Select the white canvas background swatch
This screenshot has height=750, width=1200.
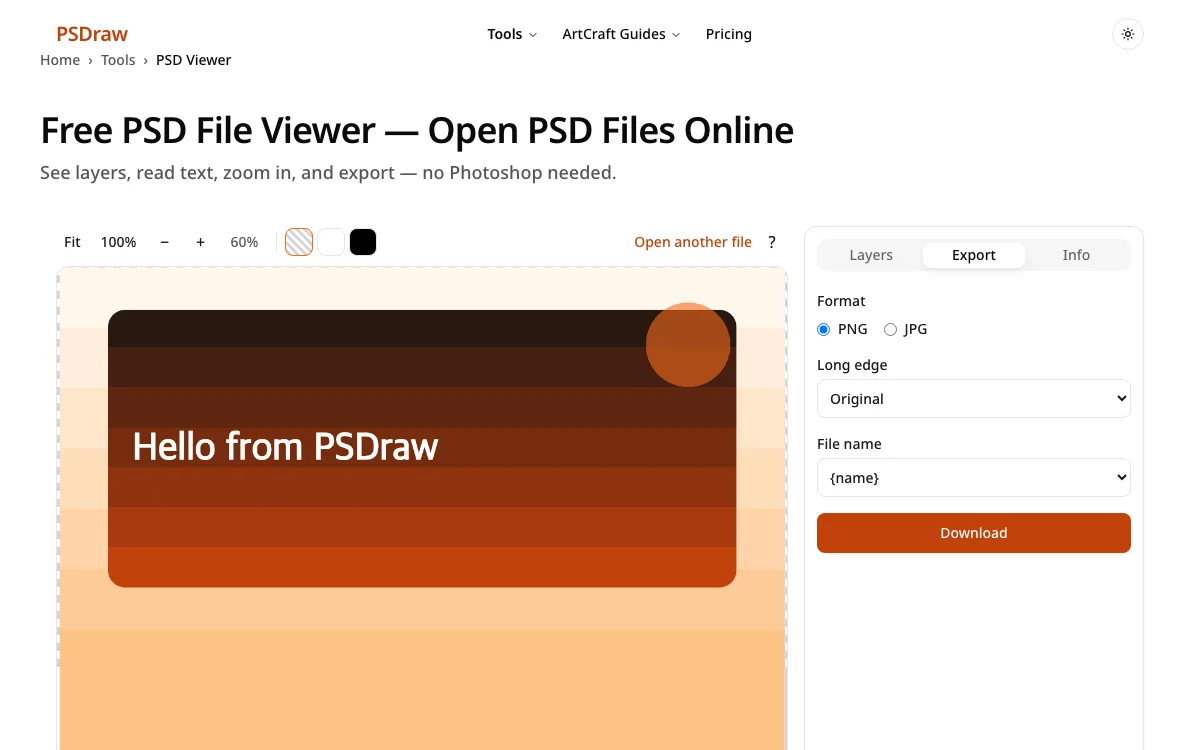pos(331,242)
